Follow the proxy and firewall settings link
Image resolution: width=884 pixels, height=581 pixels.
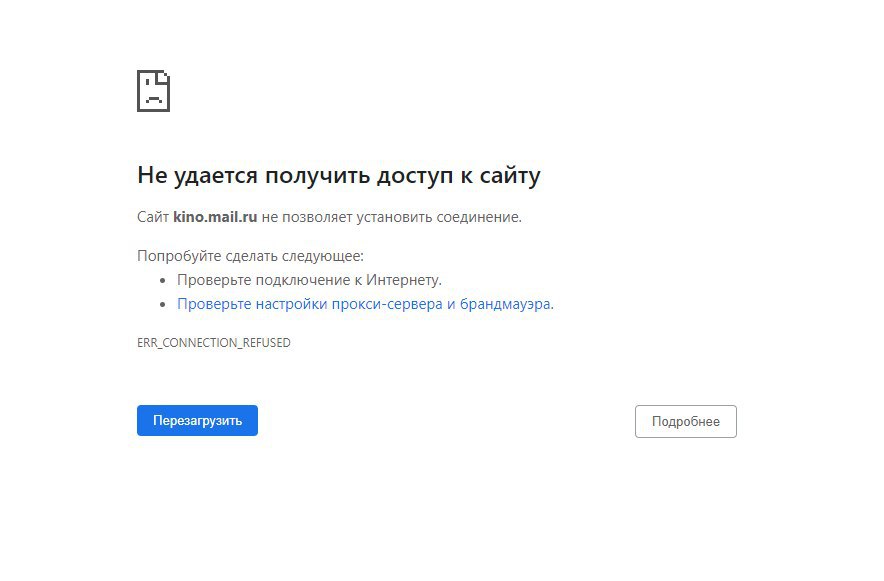pos(365,304)
